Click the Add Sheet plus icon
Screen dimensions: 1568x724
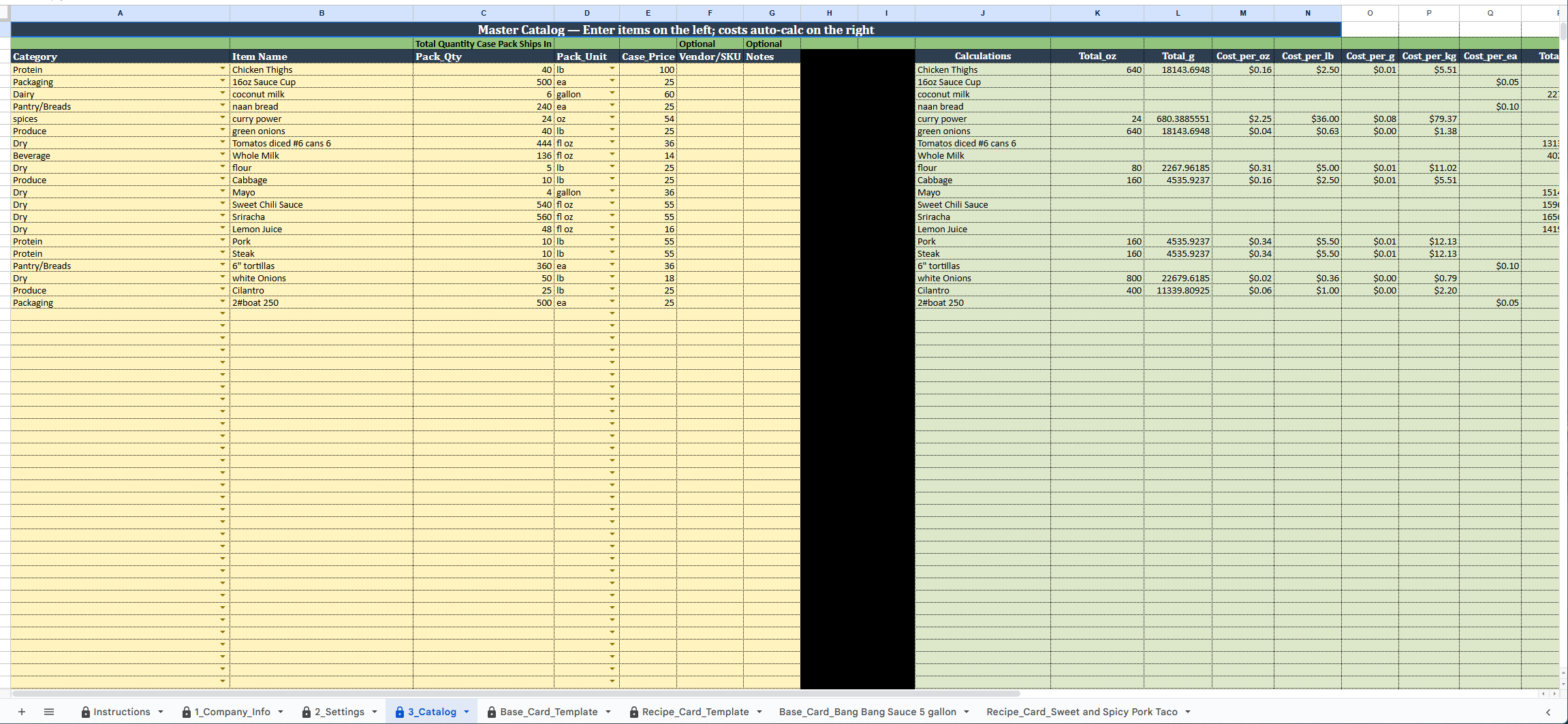click(x=22, y=712)
